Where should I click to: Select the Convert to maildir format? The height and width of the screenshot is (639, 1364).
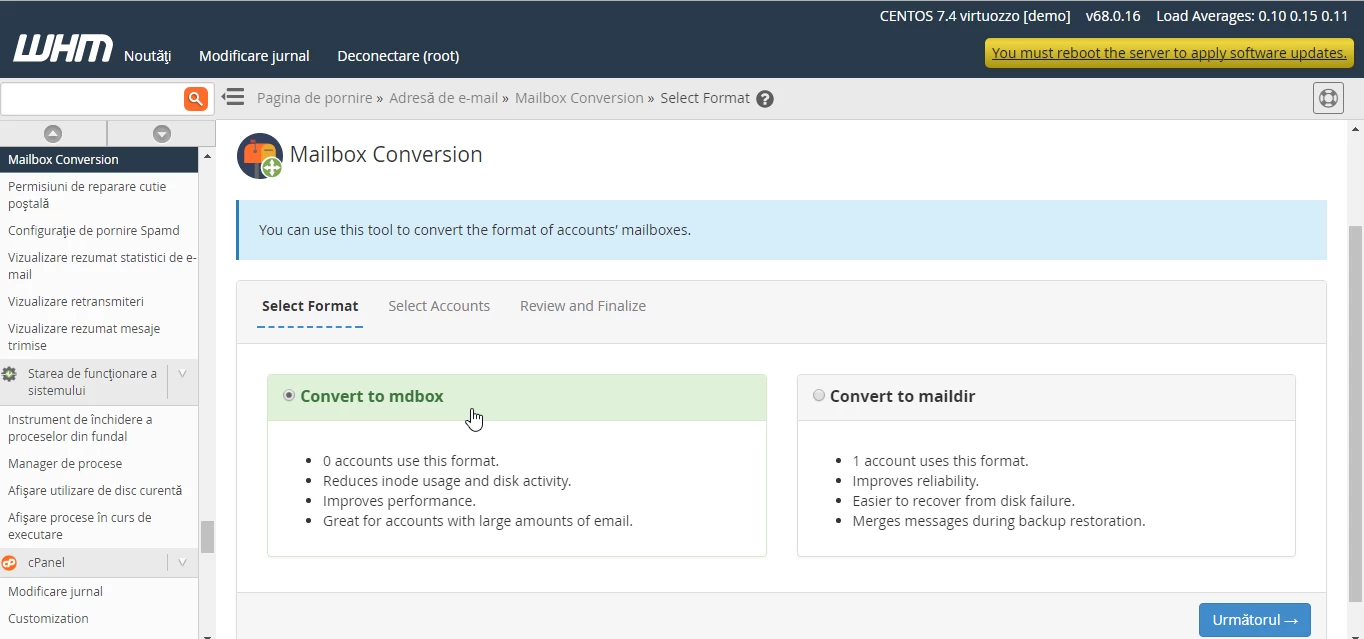(x=818, y=395)
